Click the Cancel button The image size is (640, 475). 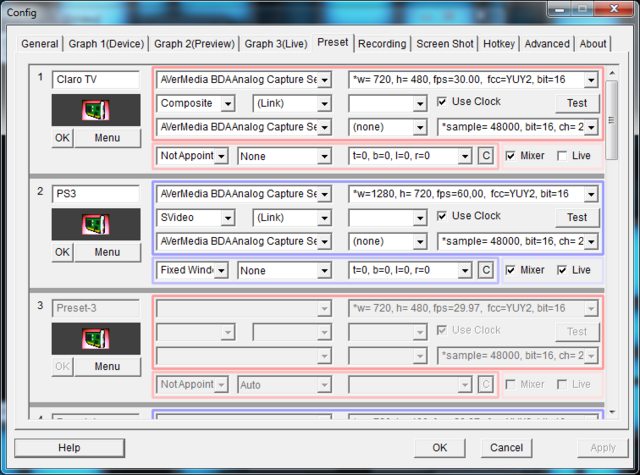(x=507, y=448)
